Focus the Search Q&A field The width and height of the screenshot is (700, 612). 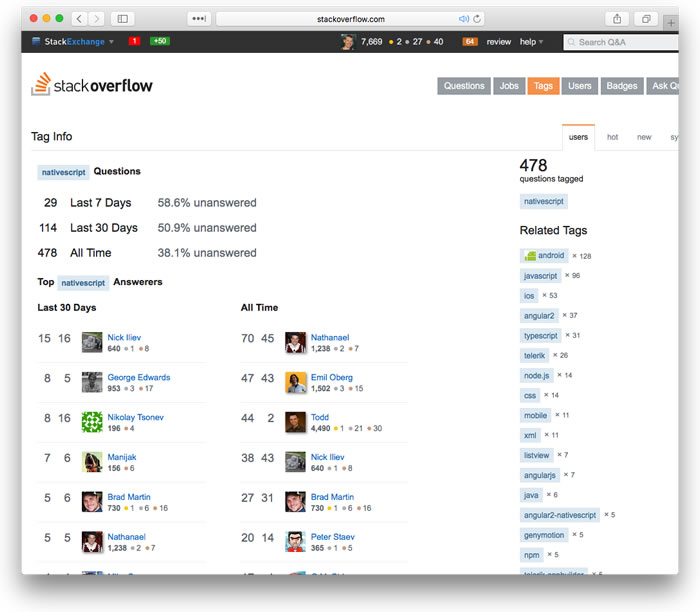pos(621,42)
